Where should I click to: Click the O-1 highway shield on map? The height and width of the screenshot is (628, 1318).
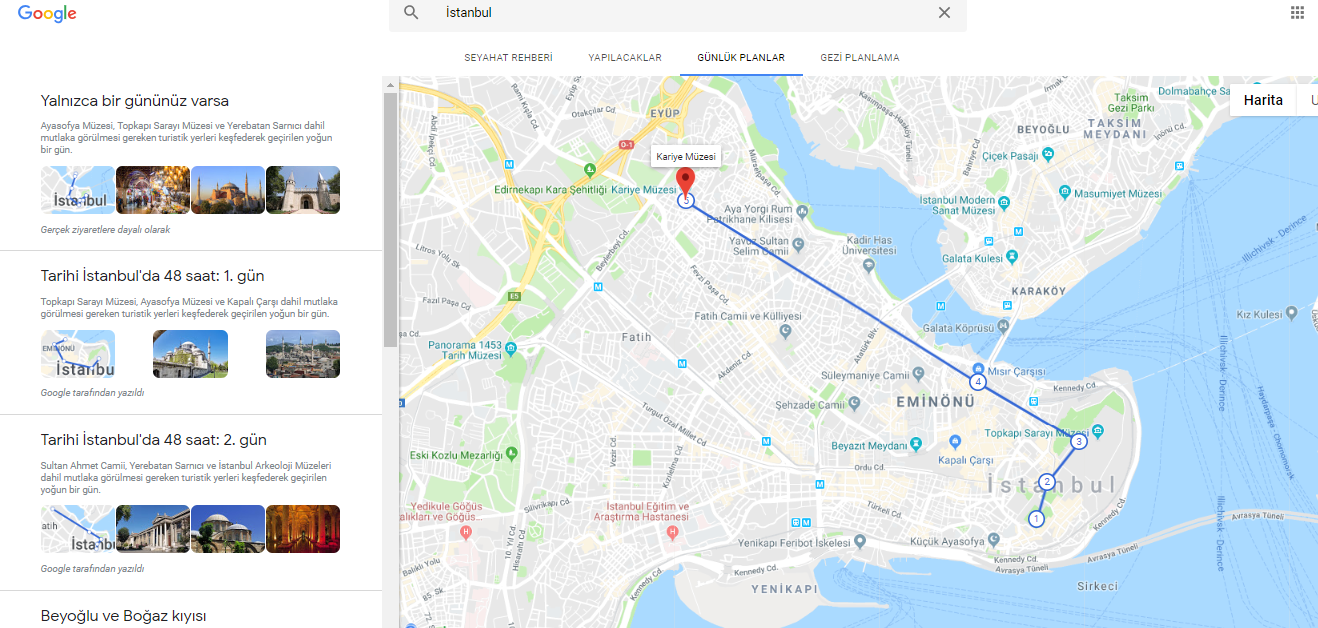coord(627,145)
